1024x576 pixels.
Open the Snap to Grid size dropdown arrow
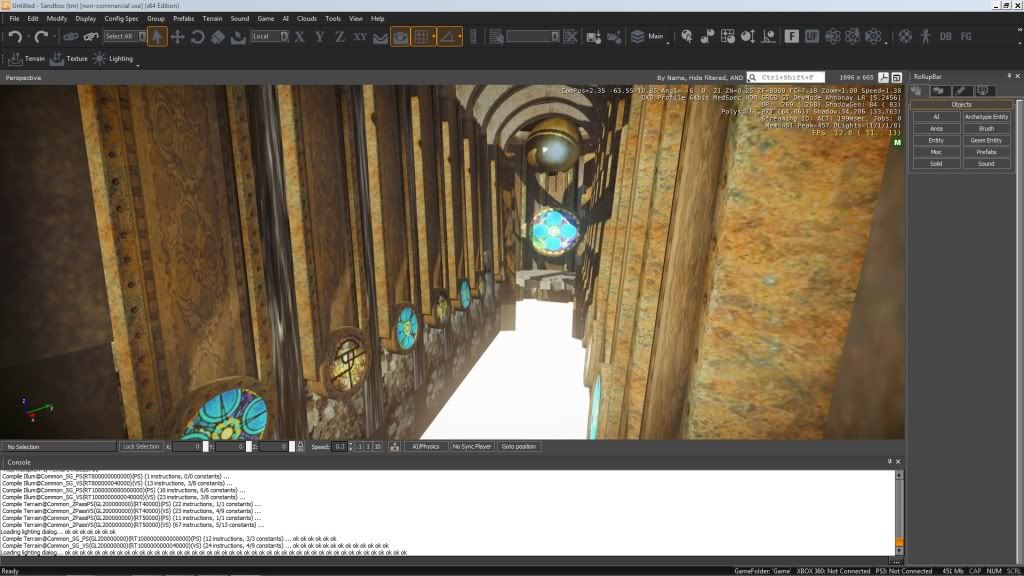pos(434,37)
